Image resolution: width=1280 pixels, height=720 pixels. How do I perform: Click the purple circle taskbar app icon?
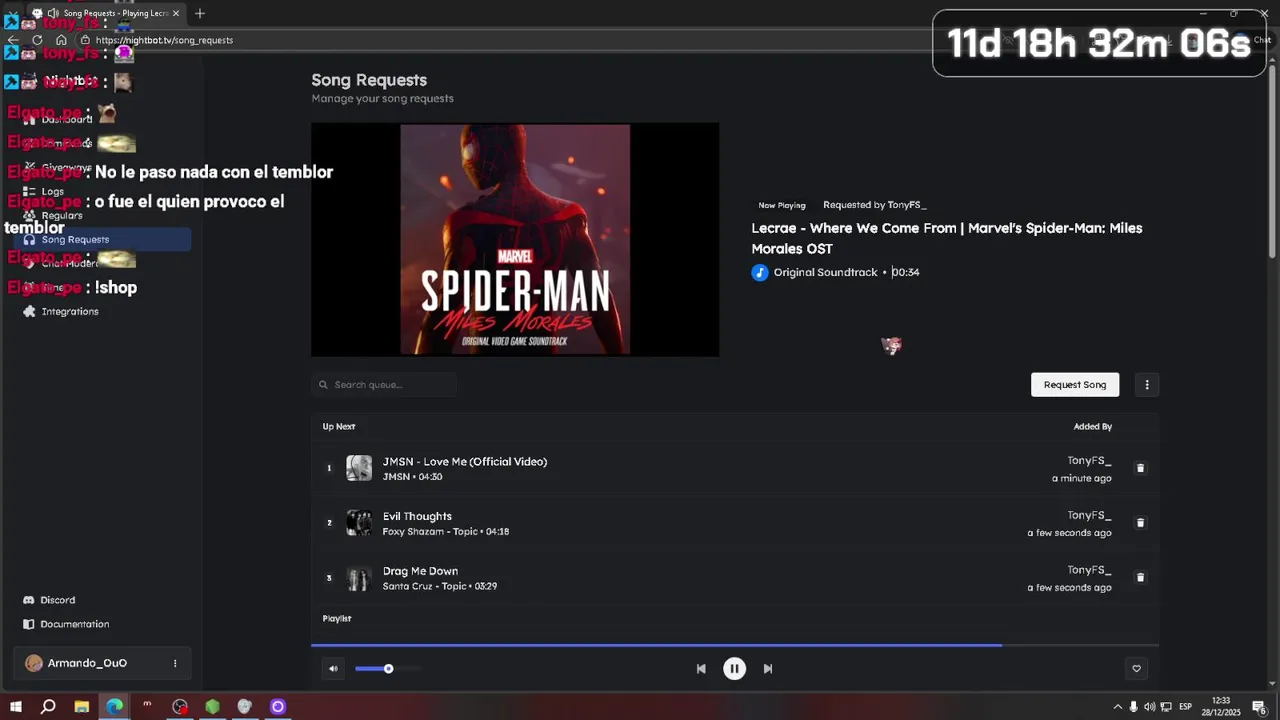coord(278,707)
